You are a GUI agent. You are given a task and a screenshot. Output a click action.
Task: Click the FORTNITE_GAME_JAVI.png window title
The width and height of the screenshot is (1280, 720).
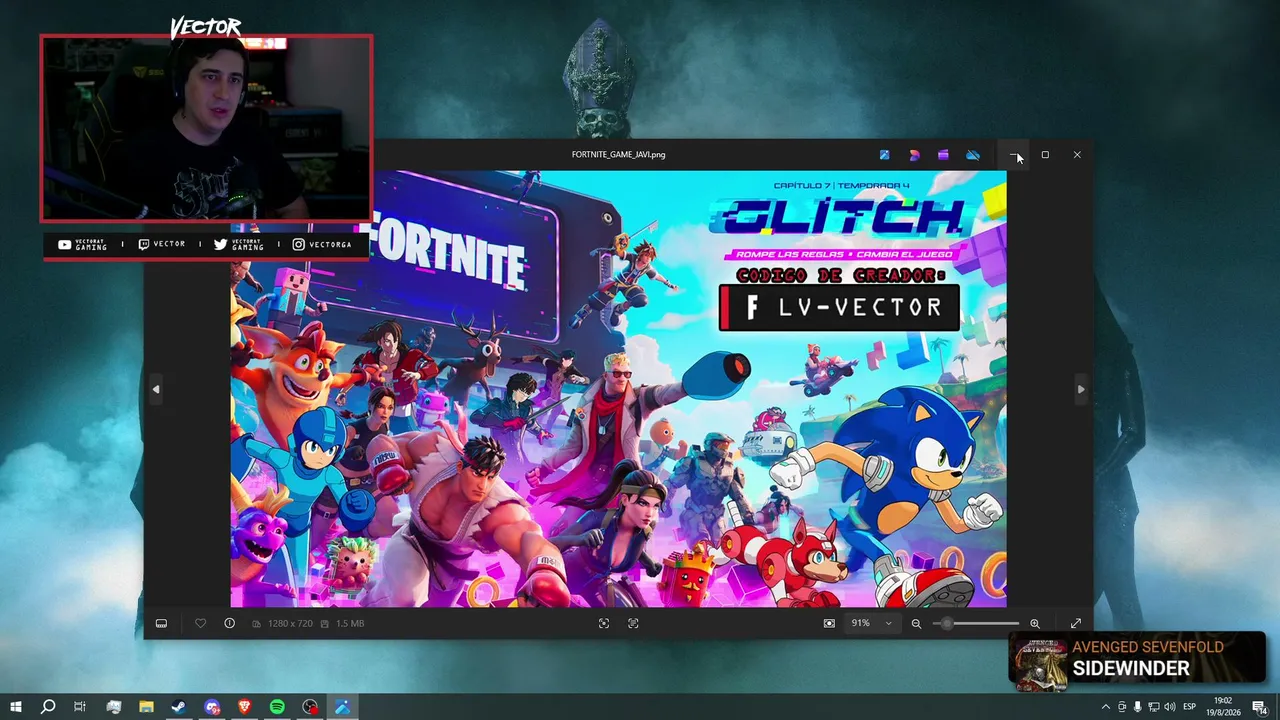pyautogui.click(x=618, y=155)
